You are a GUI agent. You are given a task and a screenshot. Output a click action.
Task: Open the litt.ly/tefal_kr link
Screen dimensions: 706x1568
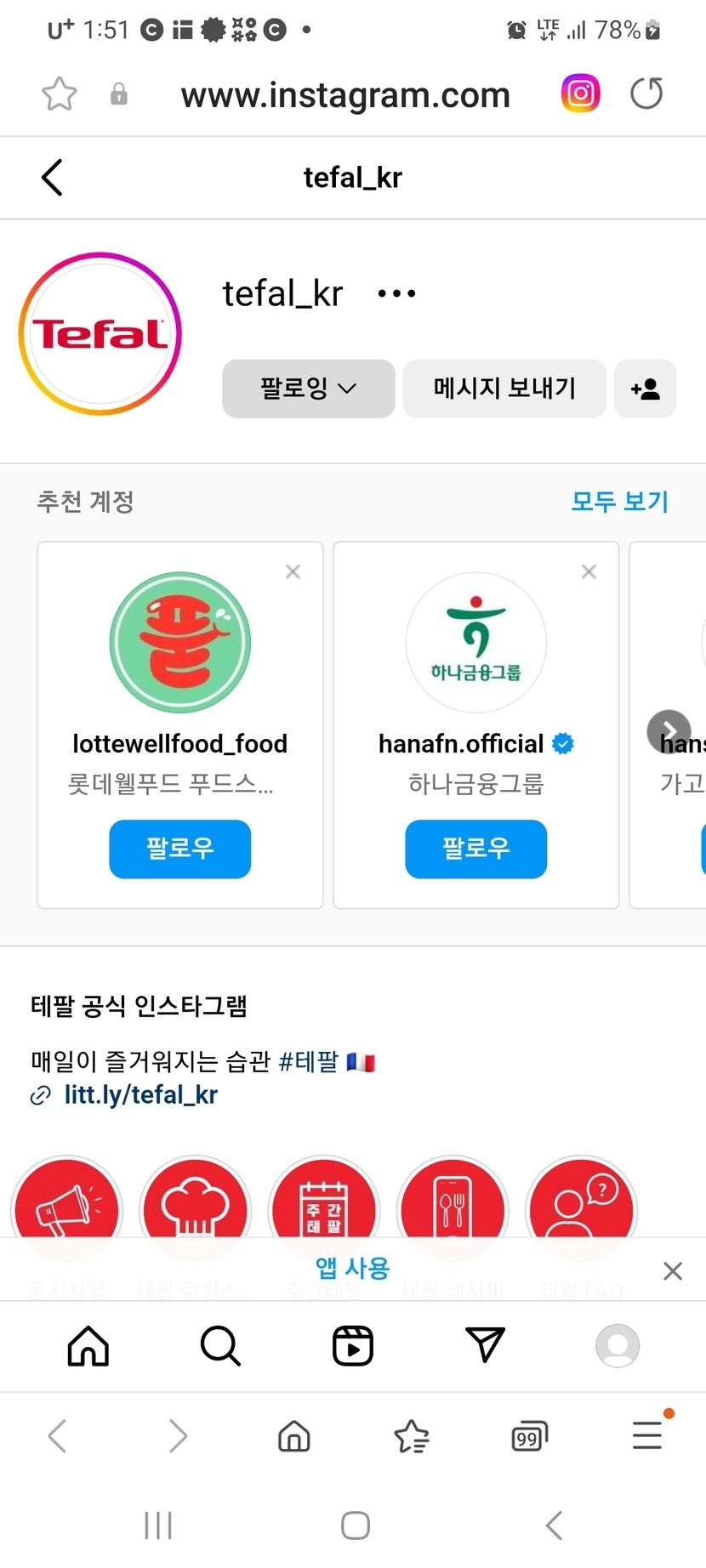pos(140,1095)
